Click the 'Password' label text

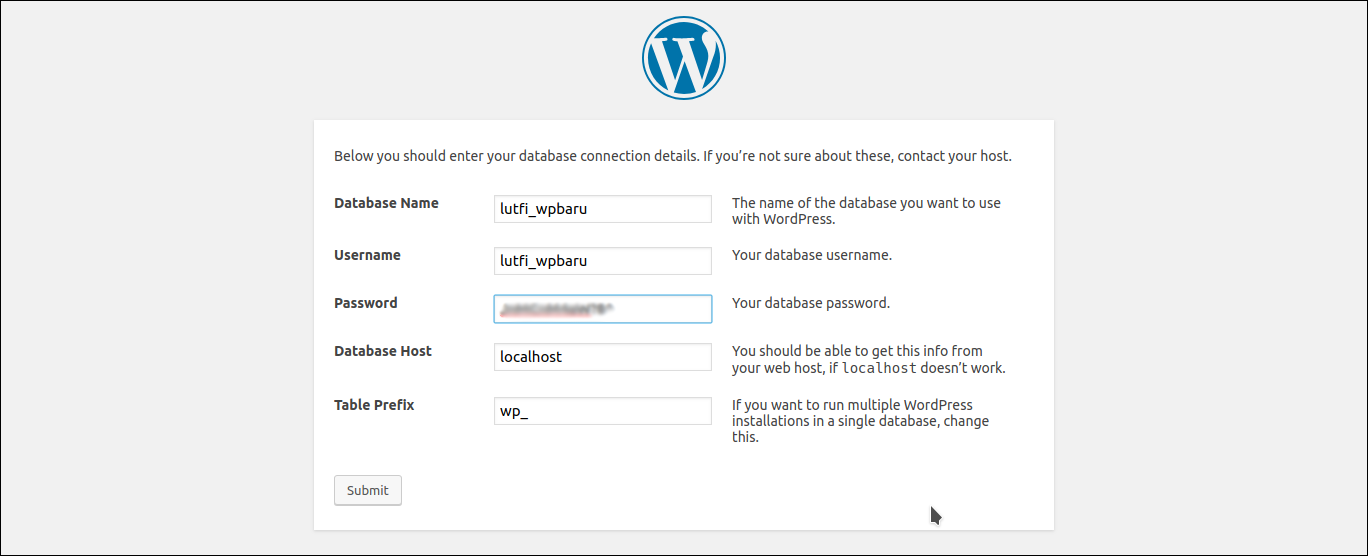pos(366,303)
